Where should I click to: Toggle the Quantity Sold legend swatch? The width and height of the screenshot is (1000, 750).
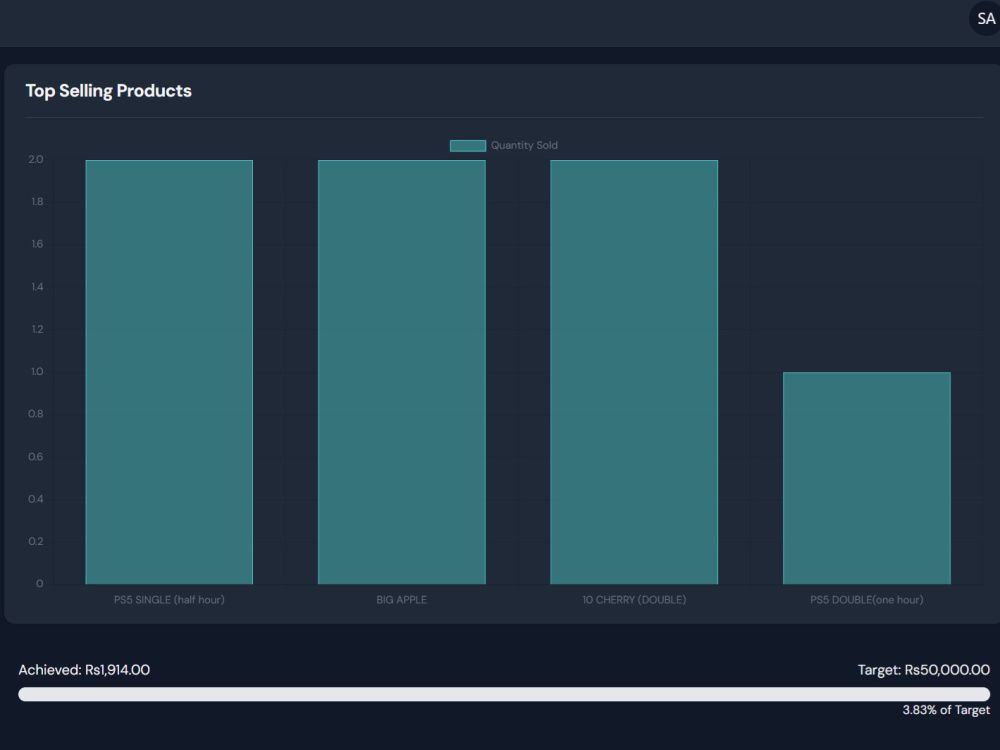[x=467, y=145]
